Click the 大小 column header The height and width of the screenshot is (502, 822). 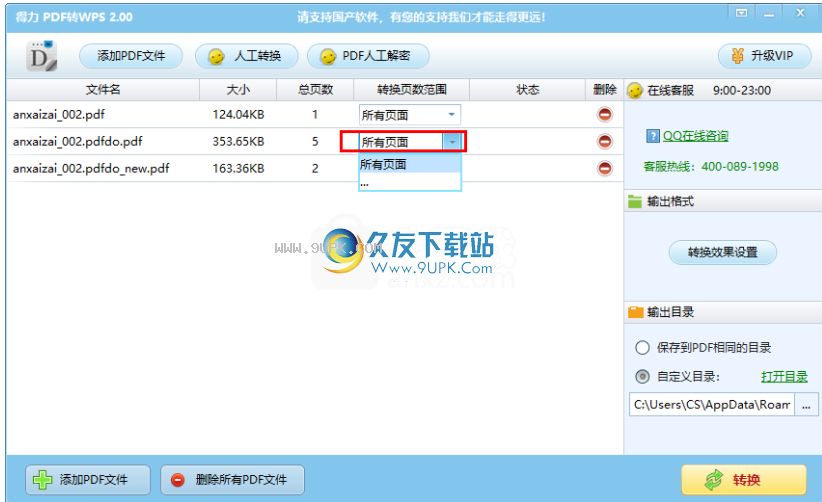click(238, 90)
